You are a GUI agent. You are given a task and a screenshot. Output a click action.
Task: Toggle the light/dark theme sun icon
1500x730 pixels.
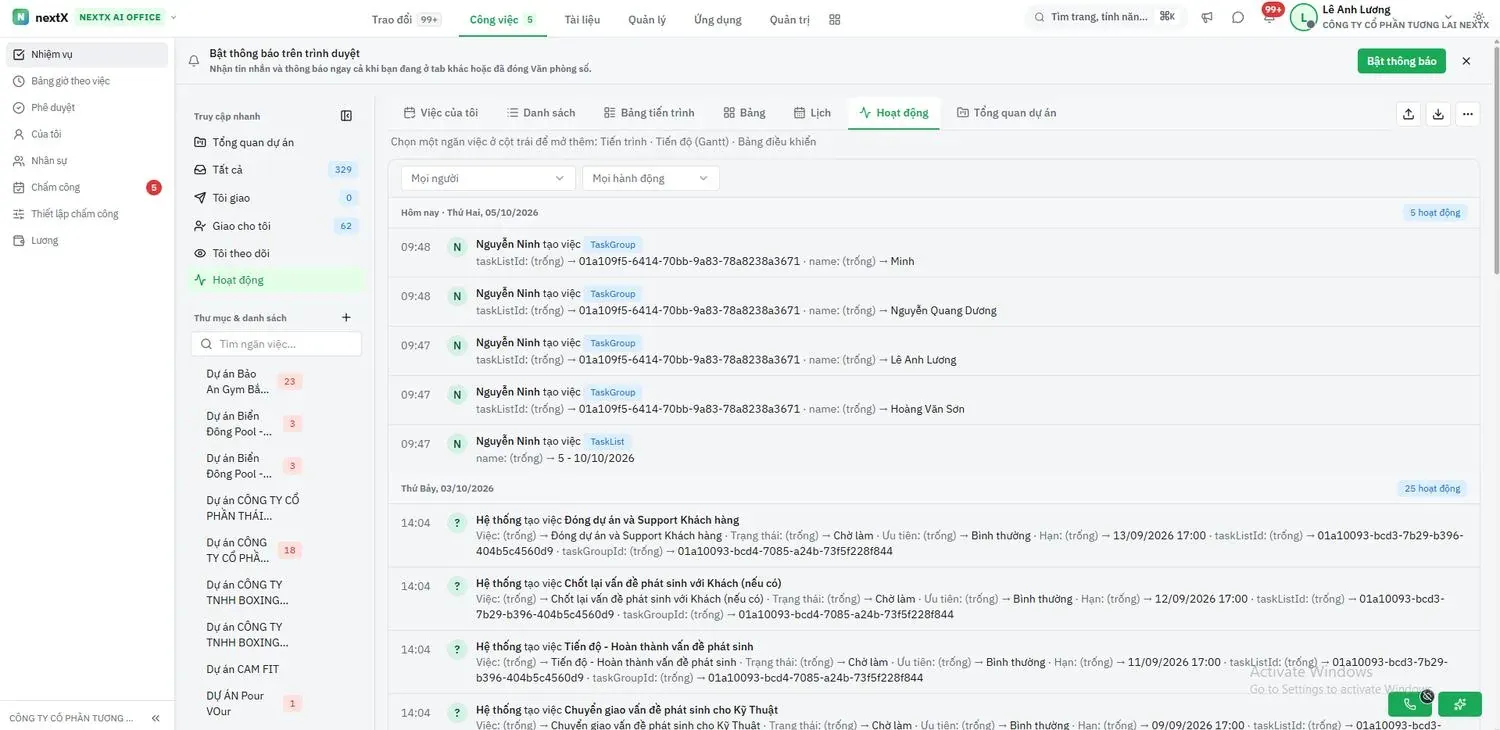(x=1479, y=18)
